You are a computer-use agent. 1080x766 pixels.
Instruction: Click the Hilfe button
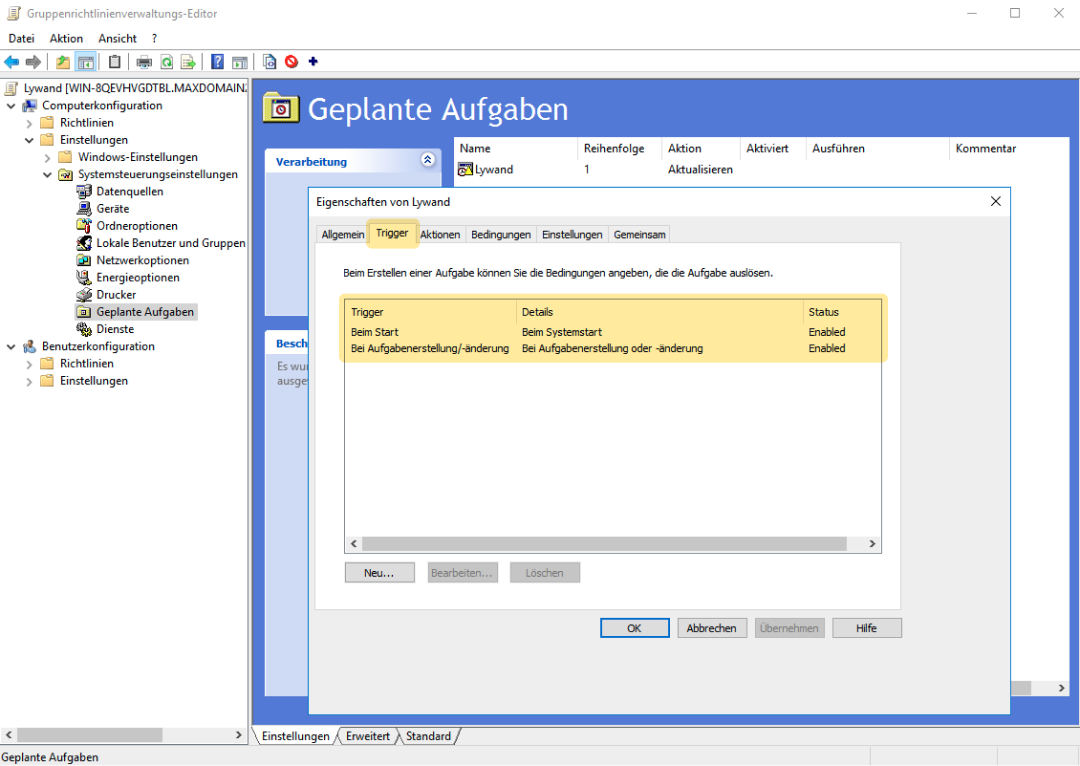point(866,628)
